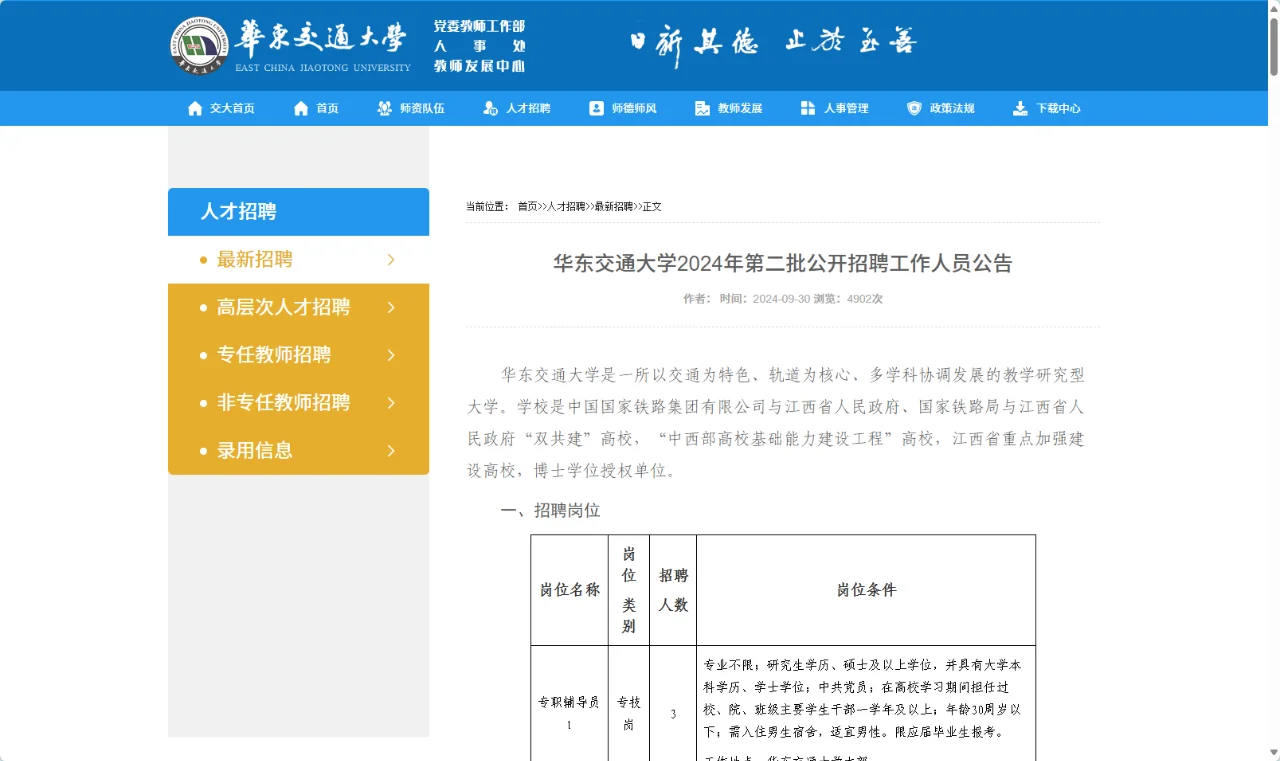Click the 党委教师工作部 header text
The height and width of the screenshot is (761, 1280).
coord(479,26)
